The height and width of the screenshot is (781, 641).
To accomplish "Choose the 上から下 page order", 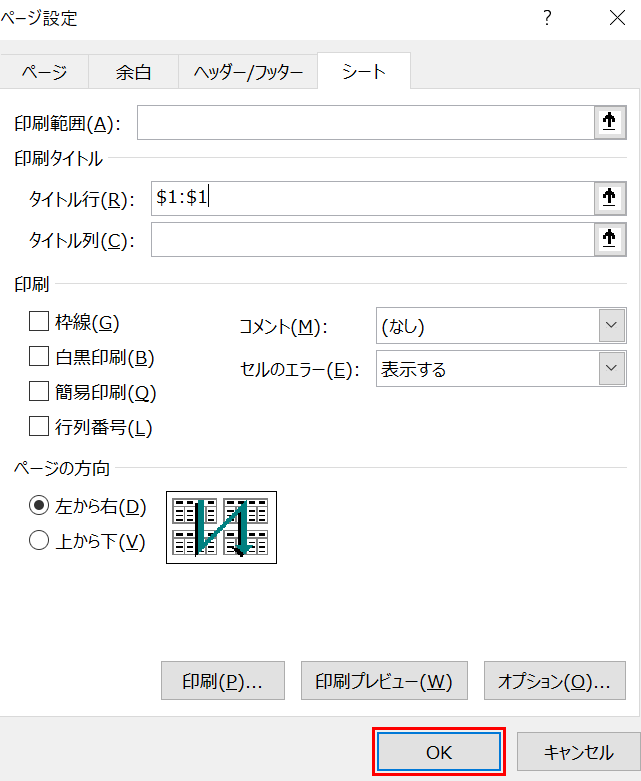I will pos(40,542).
